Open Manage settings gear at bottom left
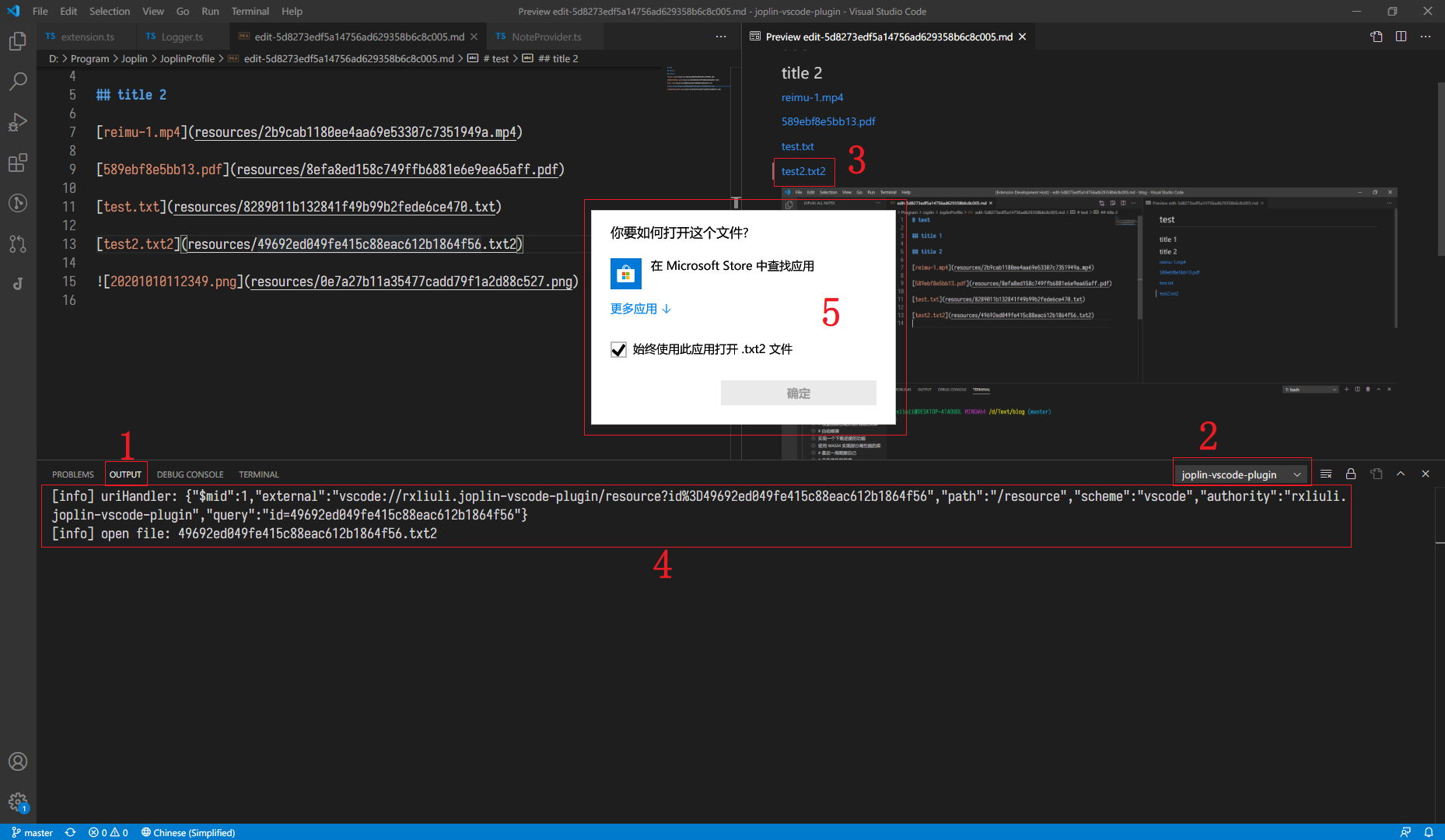 [18, 803]
